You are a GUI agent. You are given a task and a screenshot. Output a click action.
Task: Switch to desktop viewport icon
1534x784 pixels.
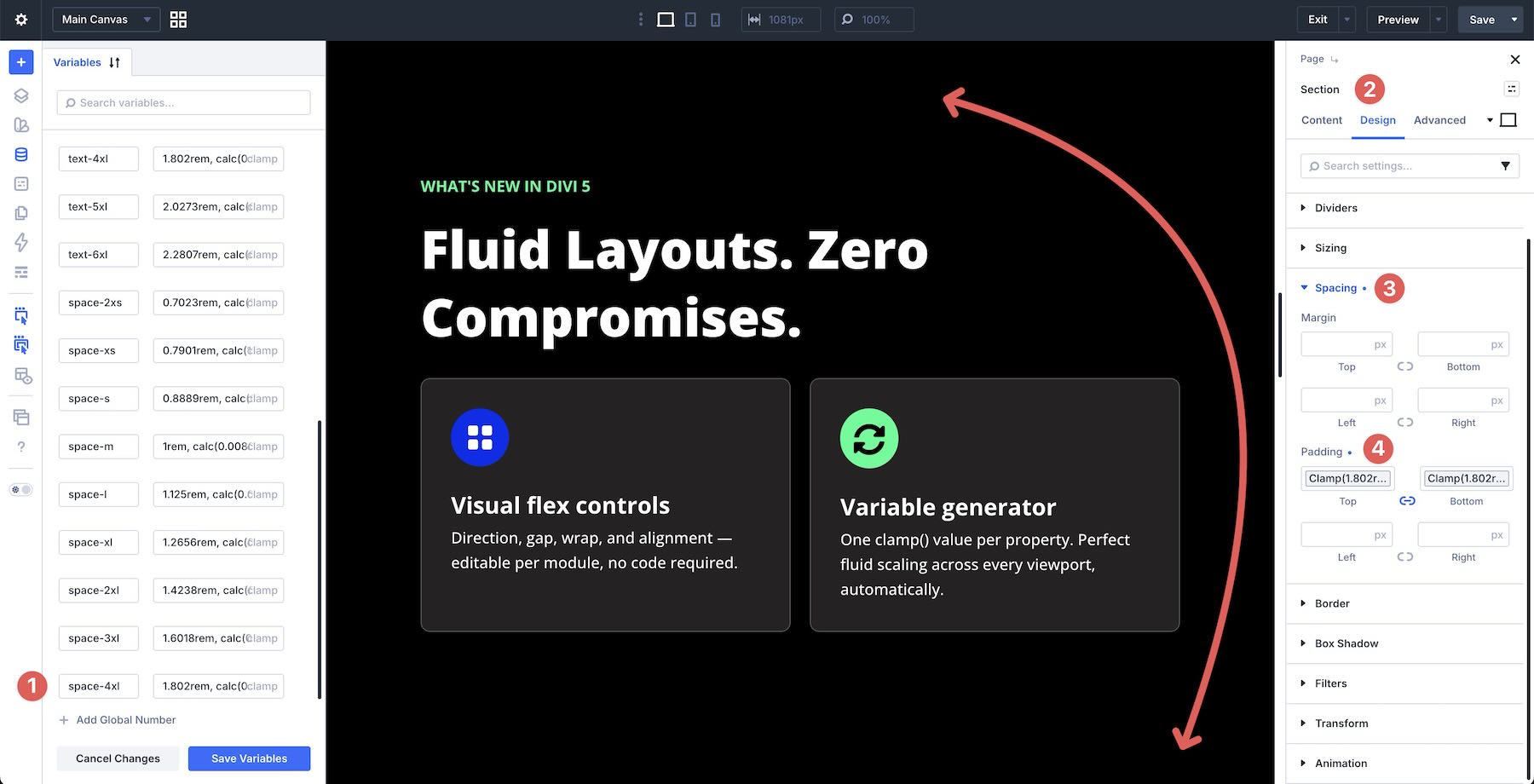coord(666,20)
